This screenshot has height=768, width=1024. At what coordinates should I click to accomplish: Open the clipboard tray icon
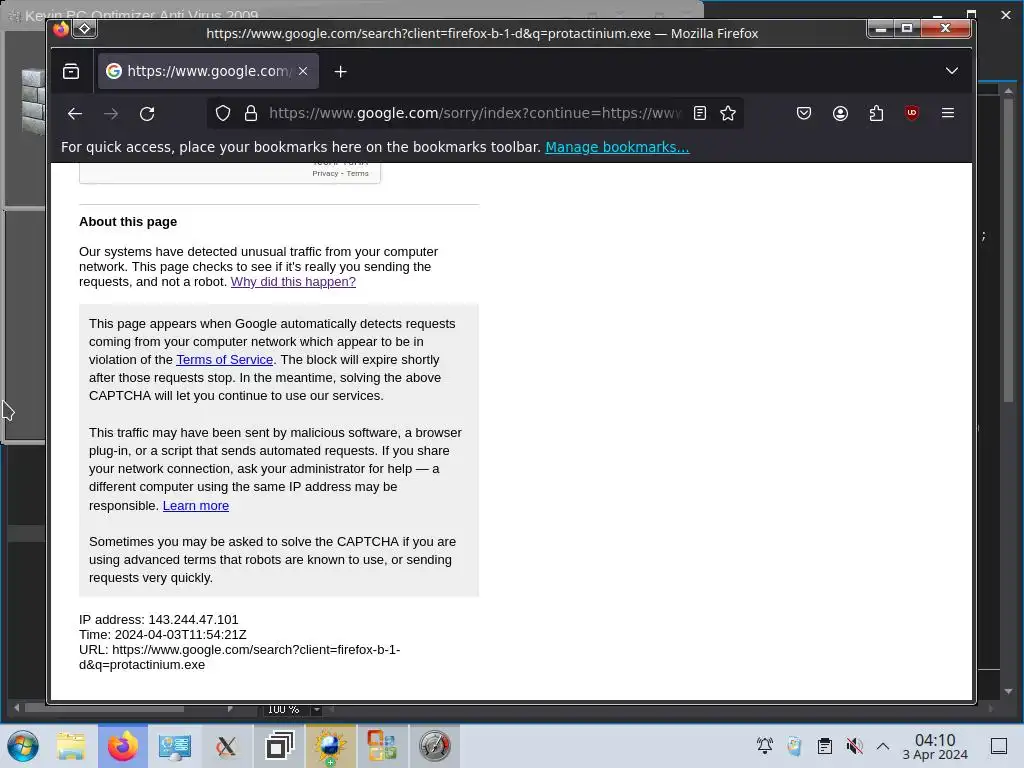click(x=825, y=745)
